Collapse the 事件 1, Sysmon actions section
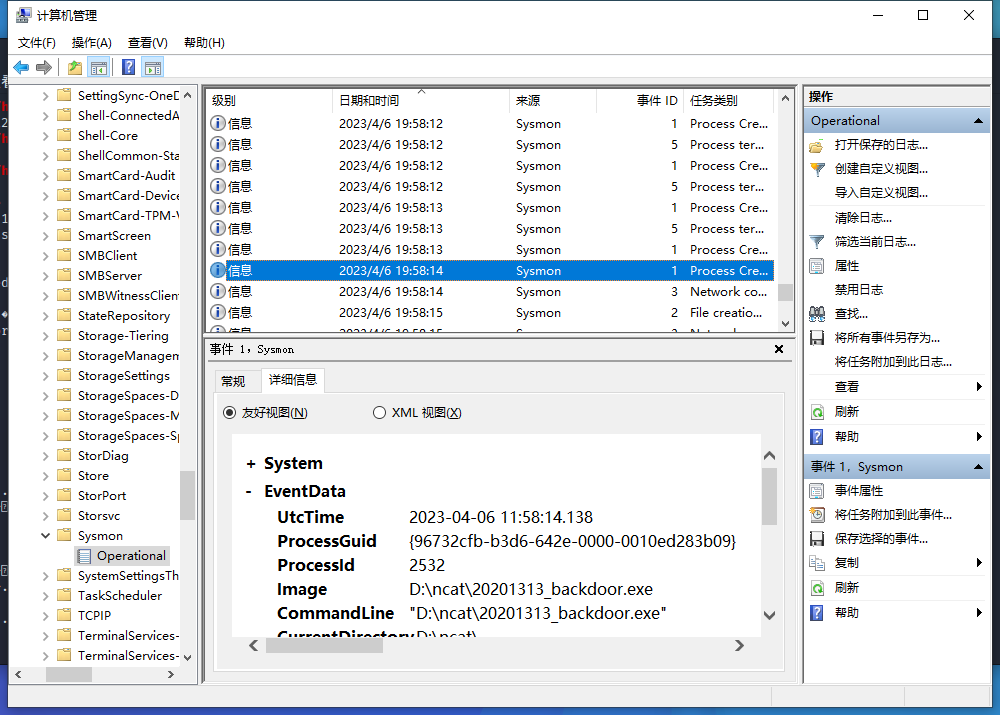 coord(978,467)
